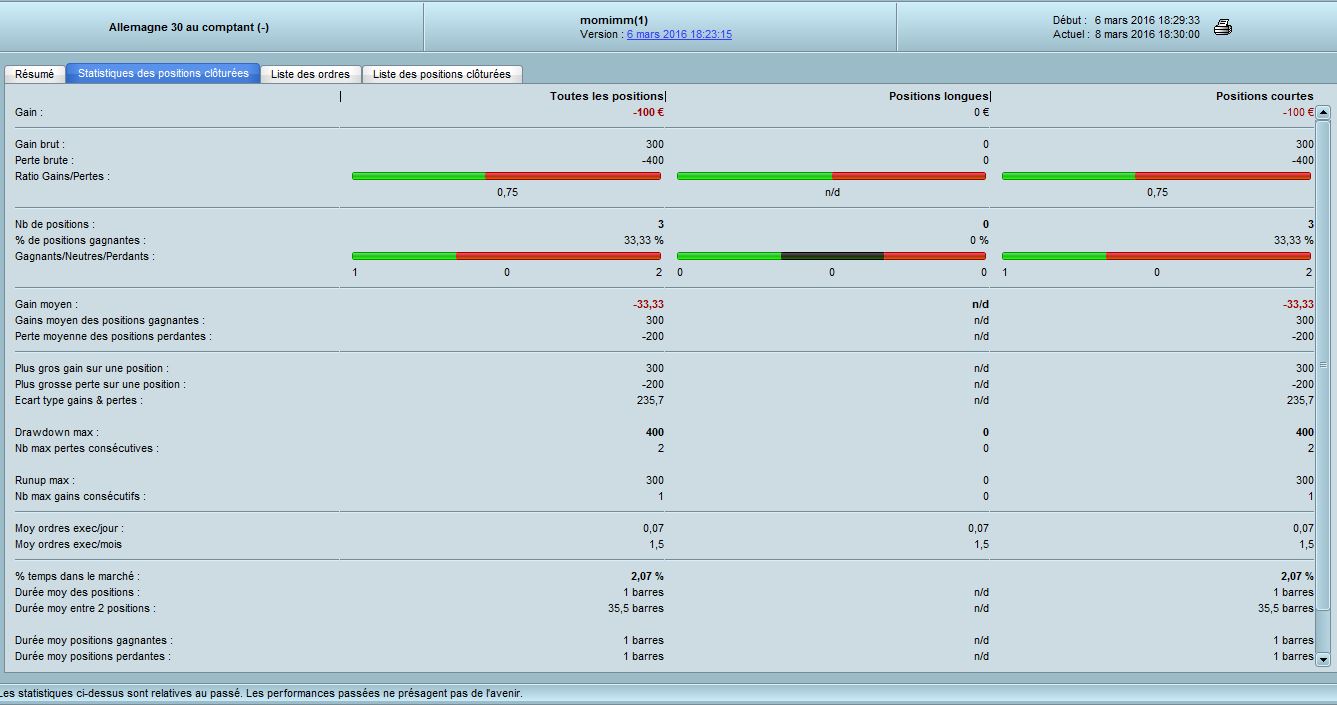Click the scrollbar up arrow
The image size is (1337, 705).
pyautogui.click(x=1323, y=113)
